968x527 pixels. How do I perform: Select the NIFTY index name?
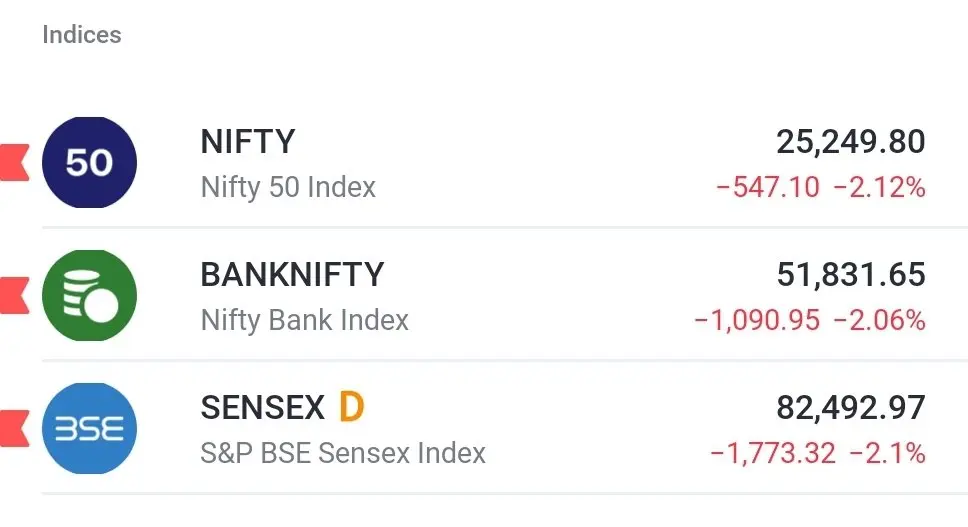click(248, 141)
